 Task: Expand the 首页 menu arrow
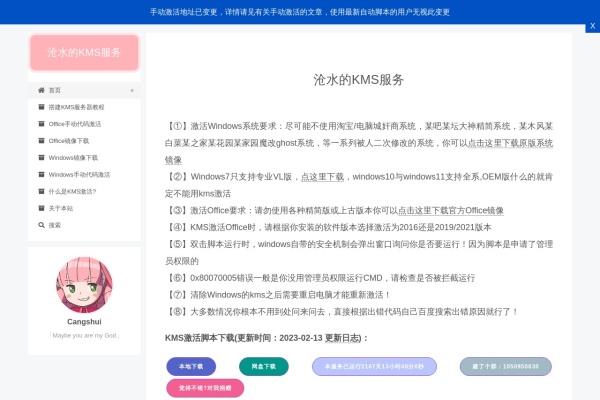pyautogui.click(x=130, y=90)
